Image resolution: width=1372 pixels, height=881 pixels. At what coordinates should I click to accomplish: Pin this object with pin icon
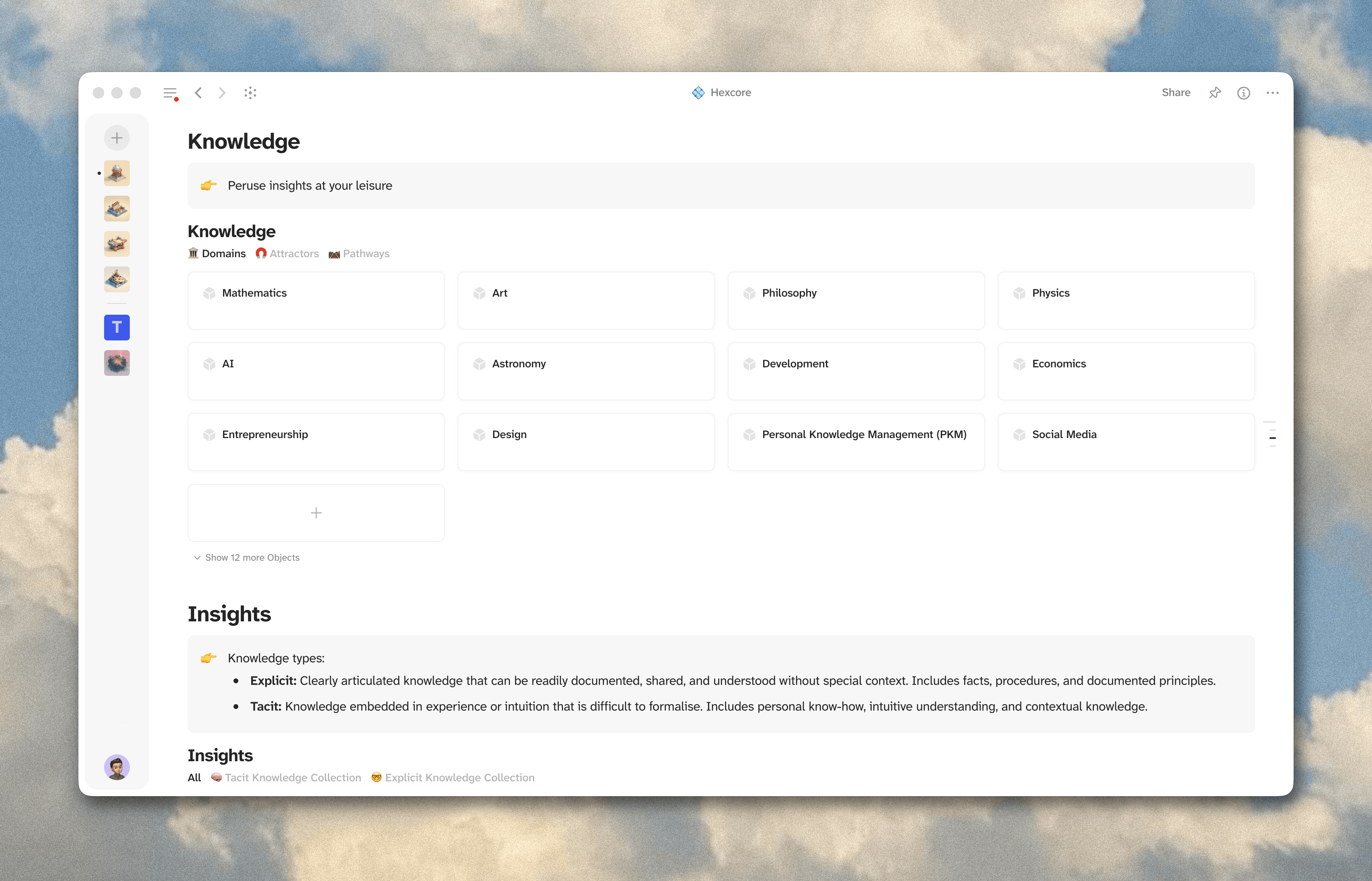pos(1215,93)
